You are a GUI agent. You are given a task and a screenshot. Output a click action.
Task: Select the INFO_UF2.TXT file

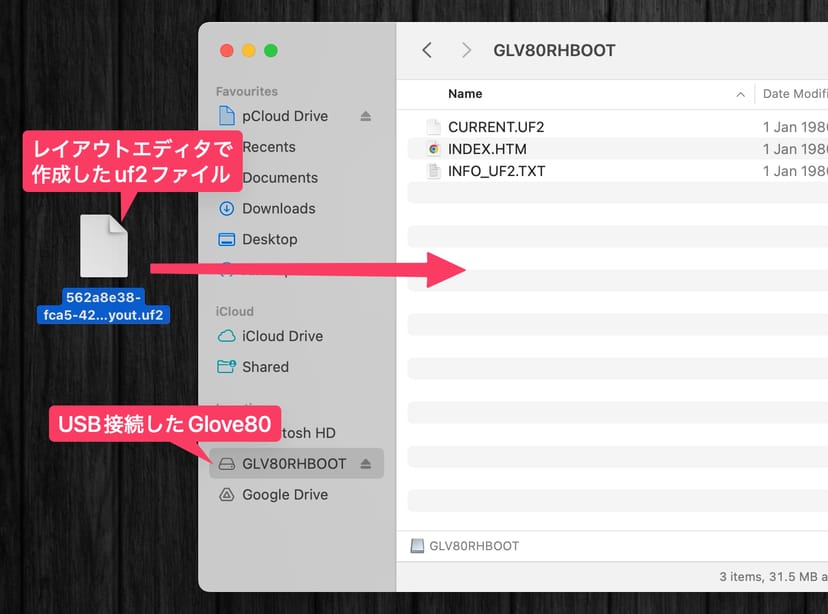496,171
